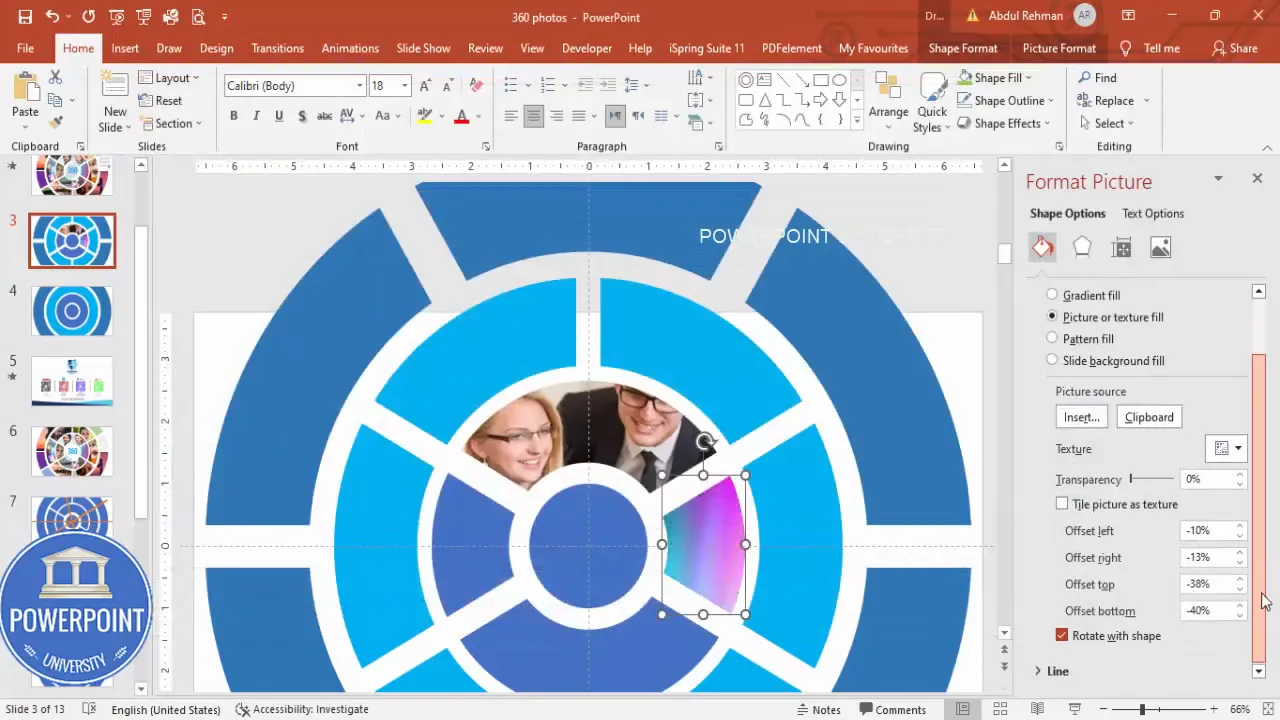Switch to the Design tab

(216, 48)
